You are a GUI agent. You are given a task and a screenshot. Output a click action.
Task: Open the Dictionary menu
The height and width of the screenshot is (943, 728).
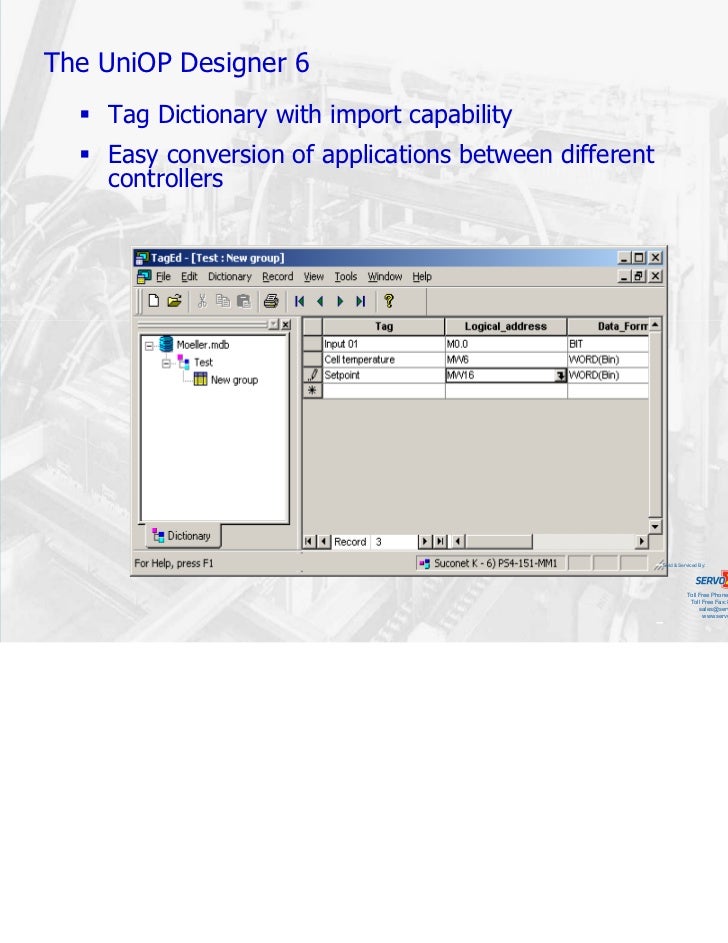[x=230, y=277]
